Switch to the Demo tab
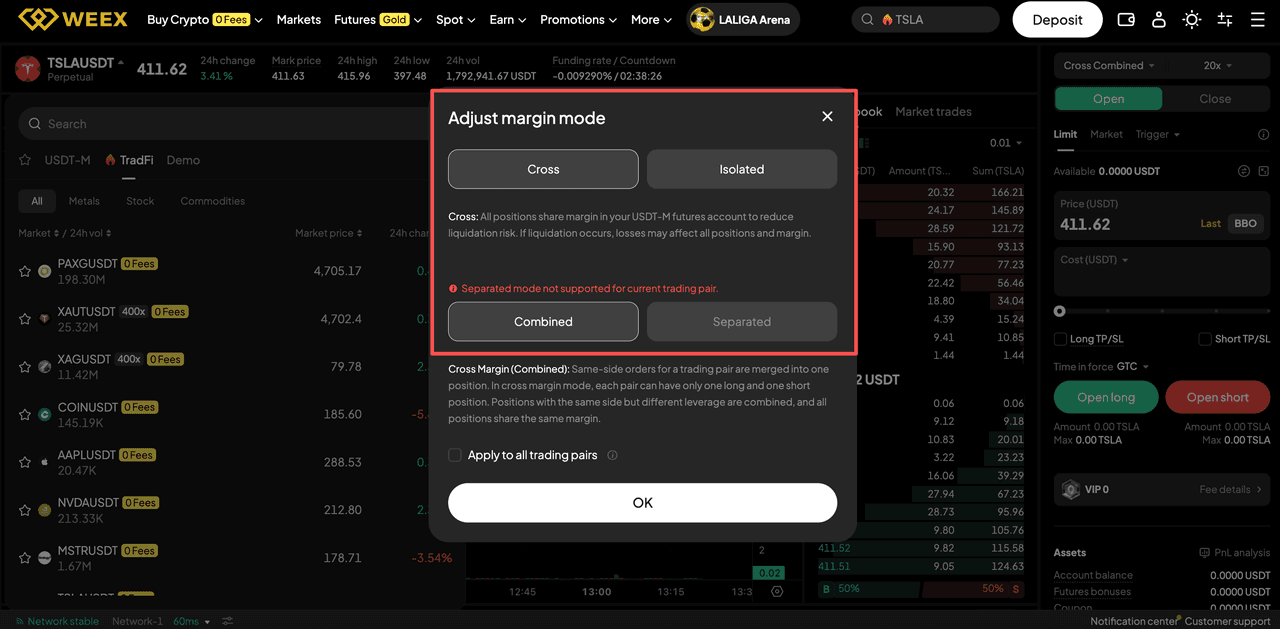The height and width of the screenshot is (629, 1280). [x=183, y=160]
